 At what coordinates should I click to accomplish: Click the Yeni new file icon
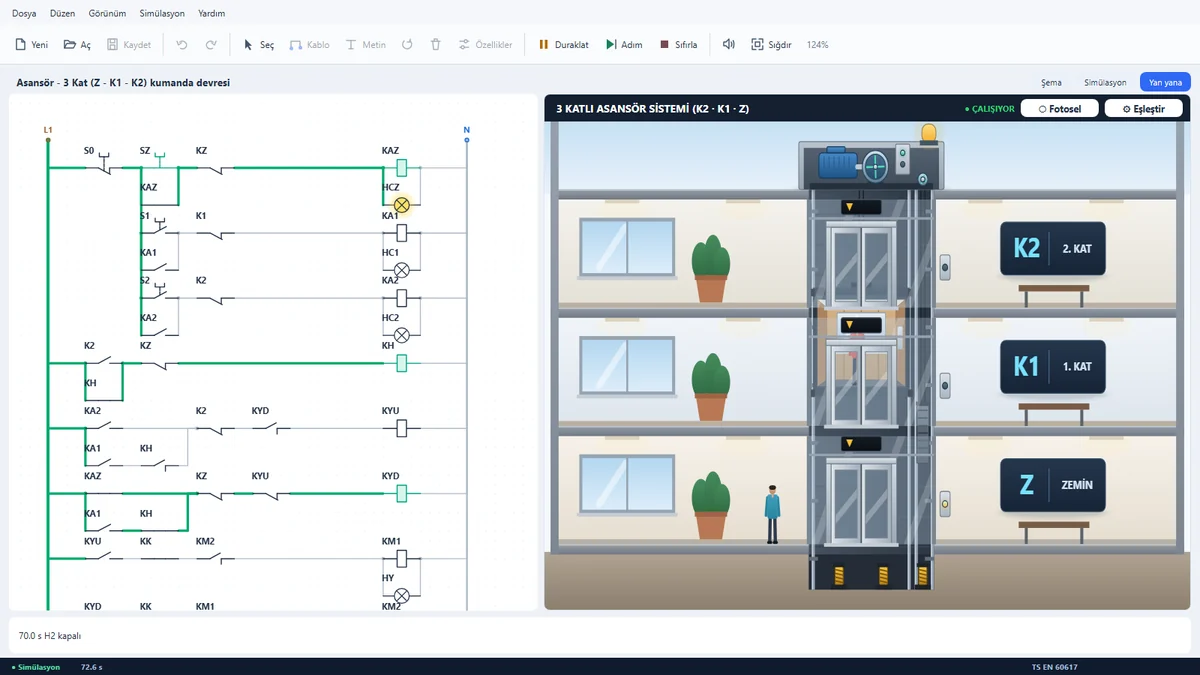[20, 45]
